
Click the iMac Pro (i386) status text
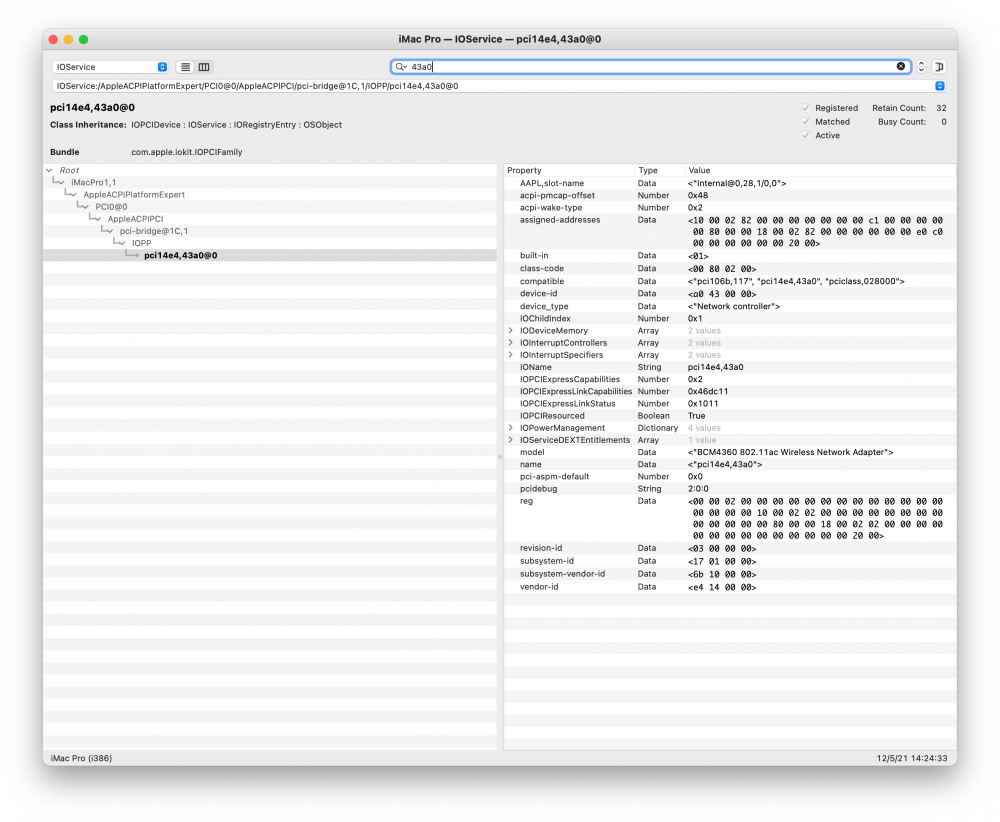(81, 758)
